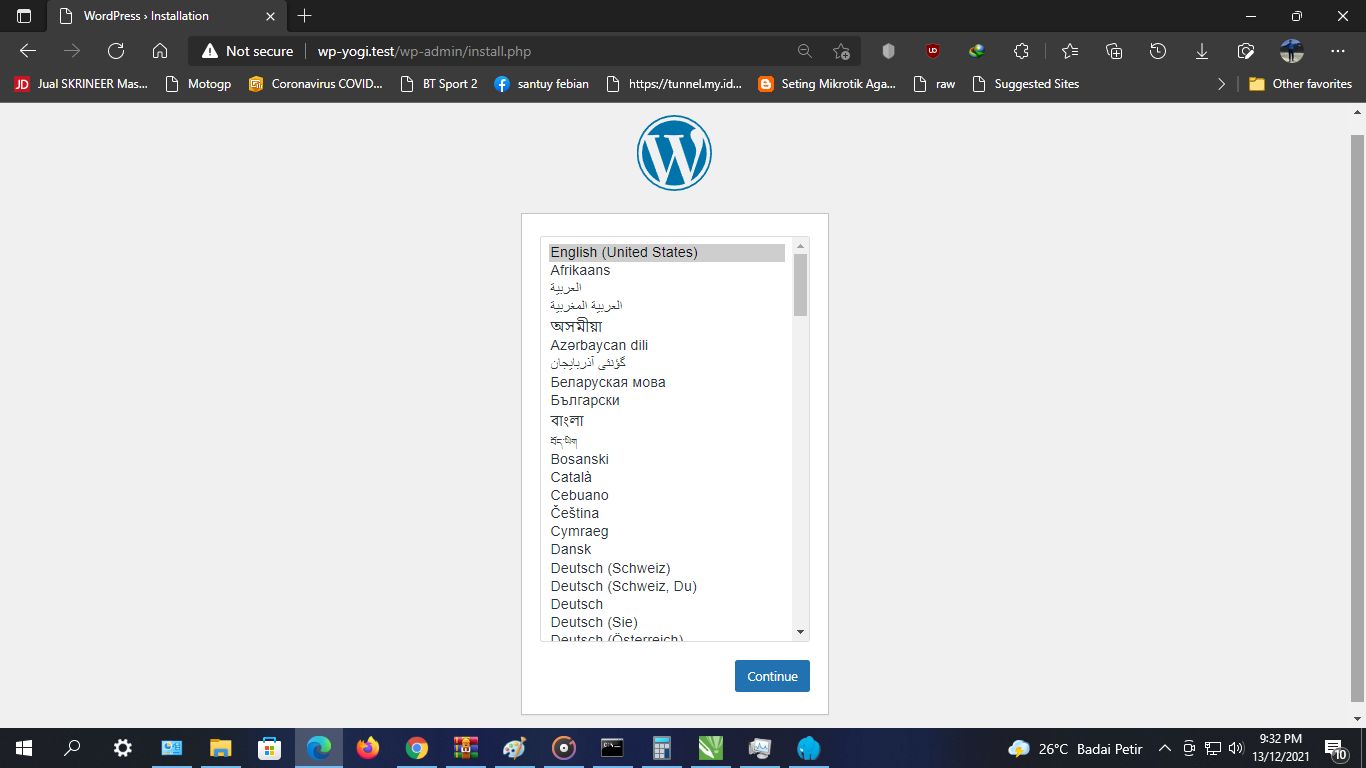The width and height of the screenshot is (1366, 768).
Task: Open the Collections icon
Action: point(1114,51)
